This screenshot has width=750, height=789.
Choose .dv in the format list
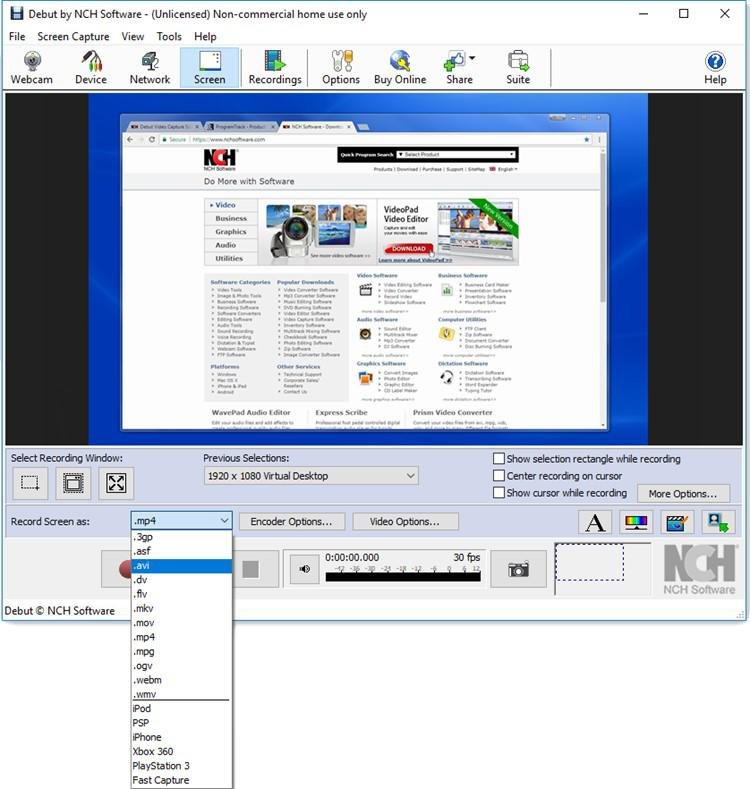pos(181,580)
